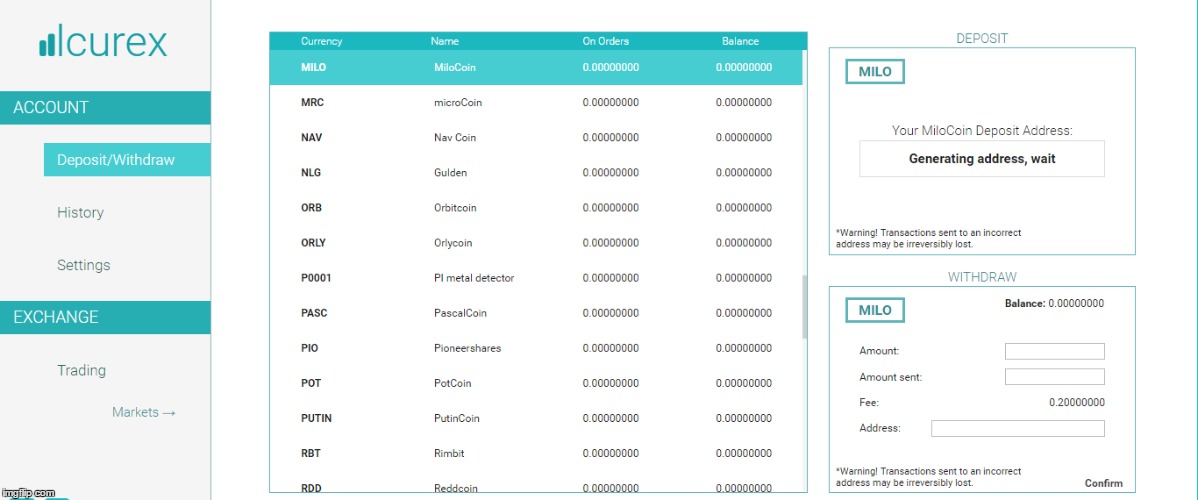
Task: Open the ACCOUNT section header
Action: [x=105, y=108]
